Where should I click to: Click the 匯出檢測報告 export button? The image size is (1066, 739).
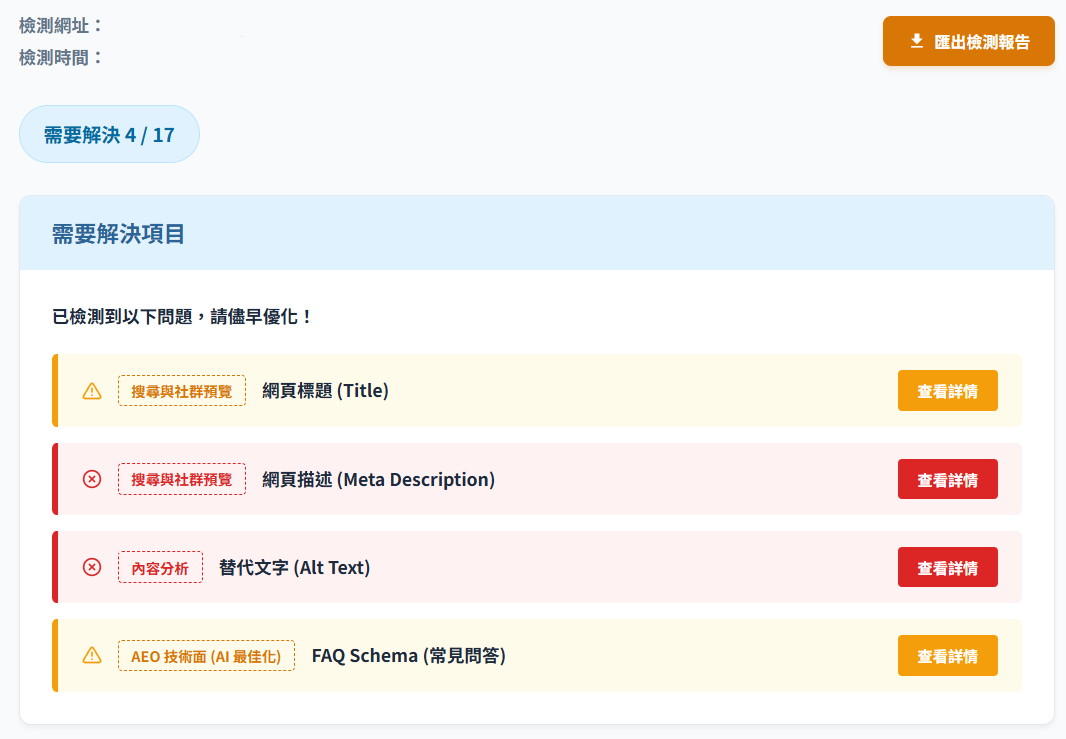point(968,41)
